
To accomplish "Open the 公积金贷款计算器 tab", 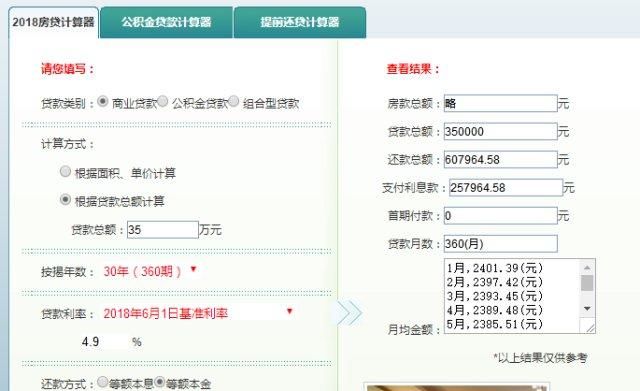I will [166, 22].
